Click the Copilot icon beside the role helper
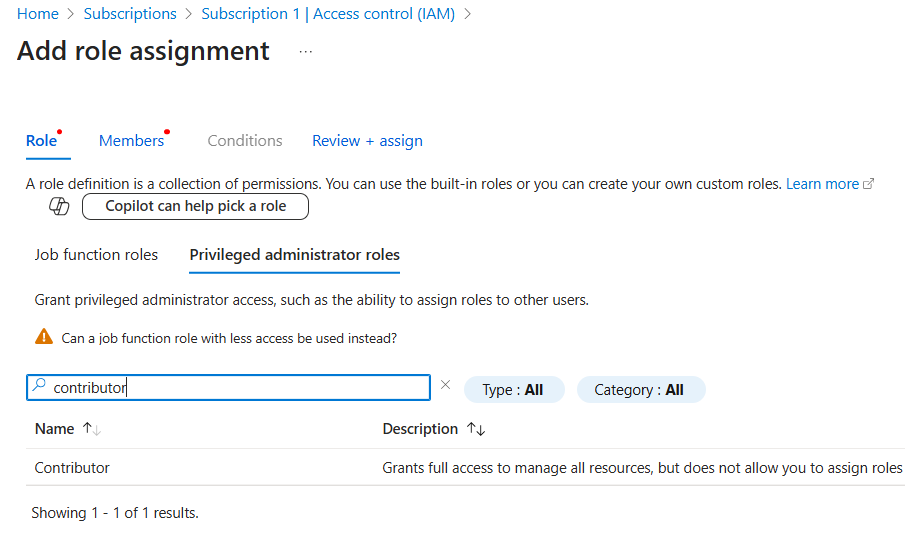Viewport: 905px width, 533px height. (59, 206)
